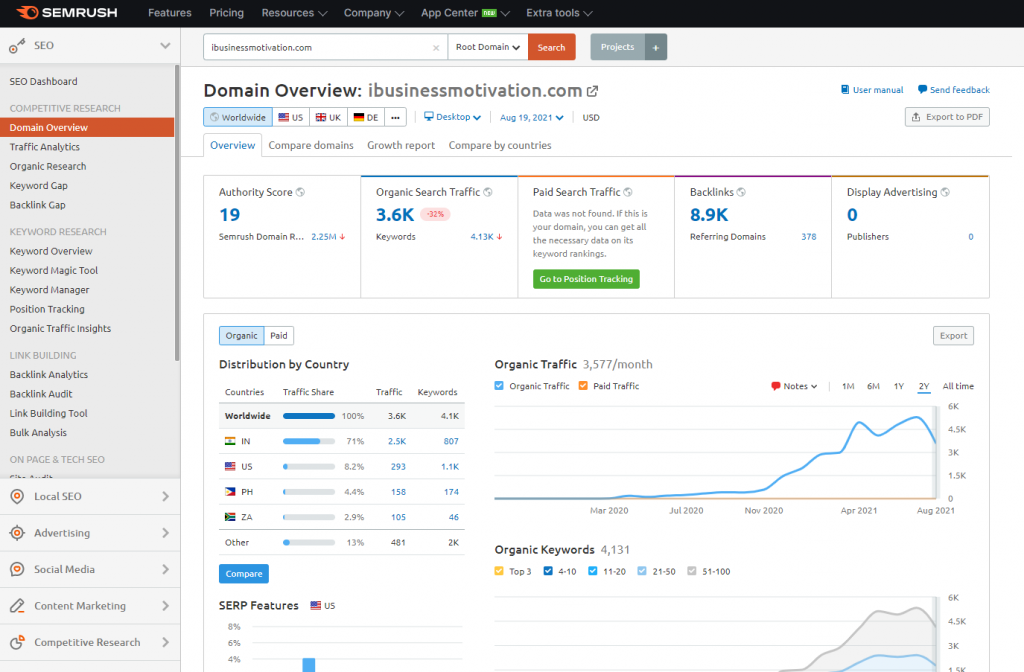
Task: Click the globe icon beside Authority Score
Action: click(300, 192)
